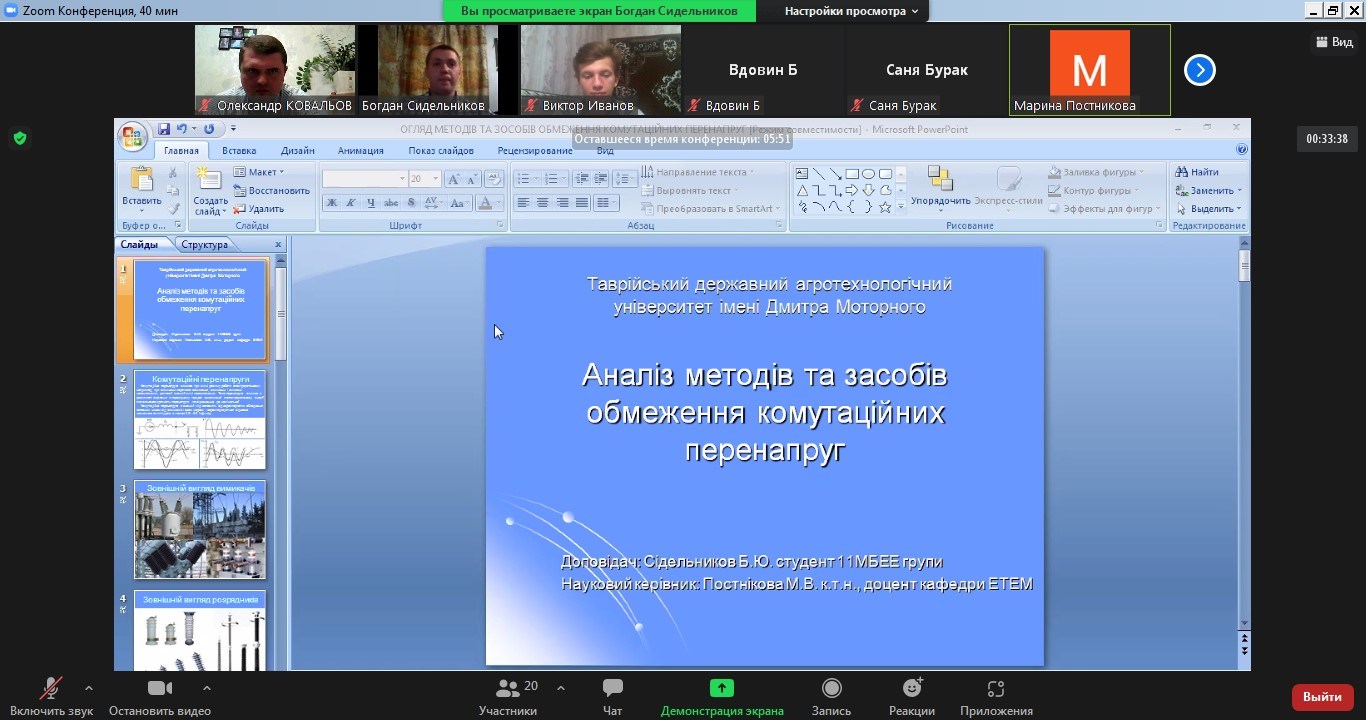Clear formatting with the eraser icon
The width and height of the screenshot is (1366, 720).
coord(494,179)
